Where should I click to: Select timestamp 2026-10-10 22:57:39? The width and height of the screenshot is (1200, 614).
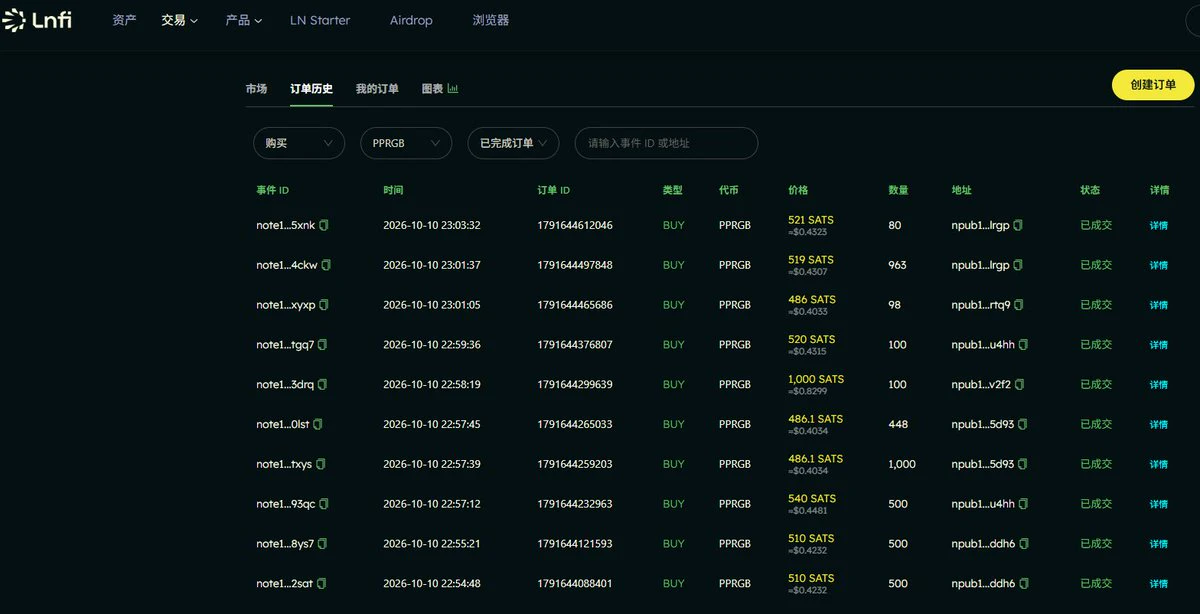pos(432,464)
